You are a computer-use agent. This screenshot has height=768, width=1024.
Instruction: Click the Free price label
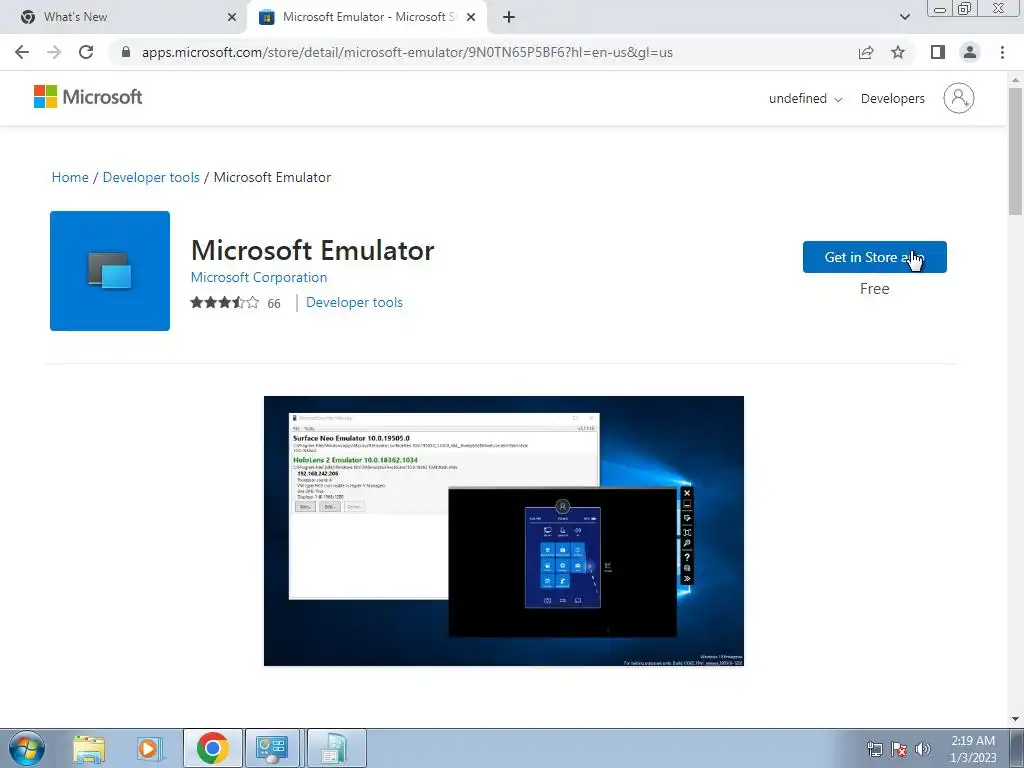(x=874, y=289)
